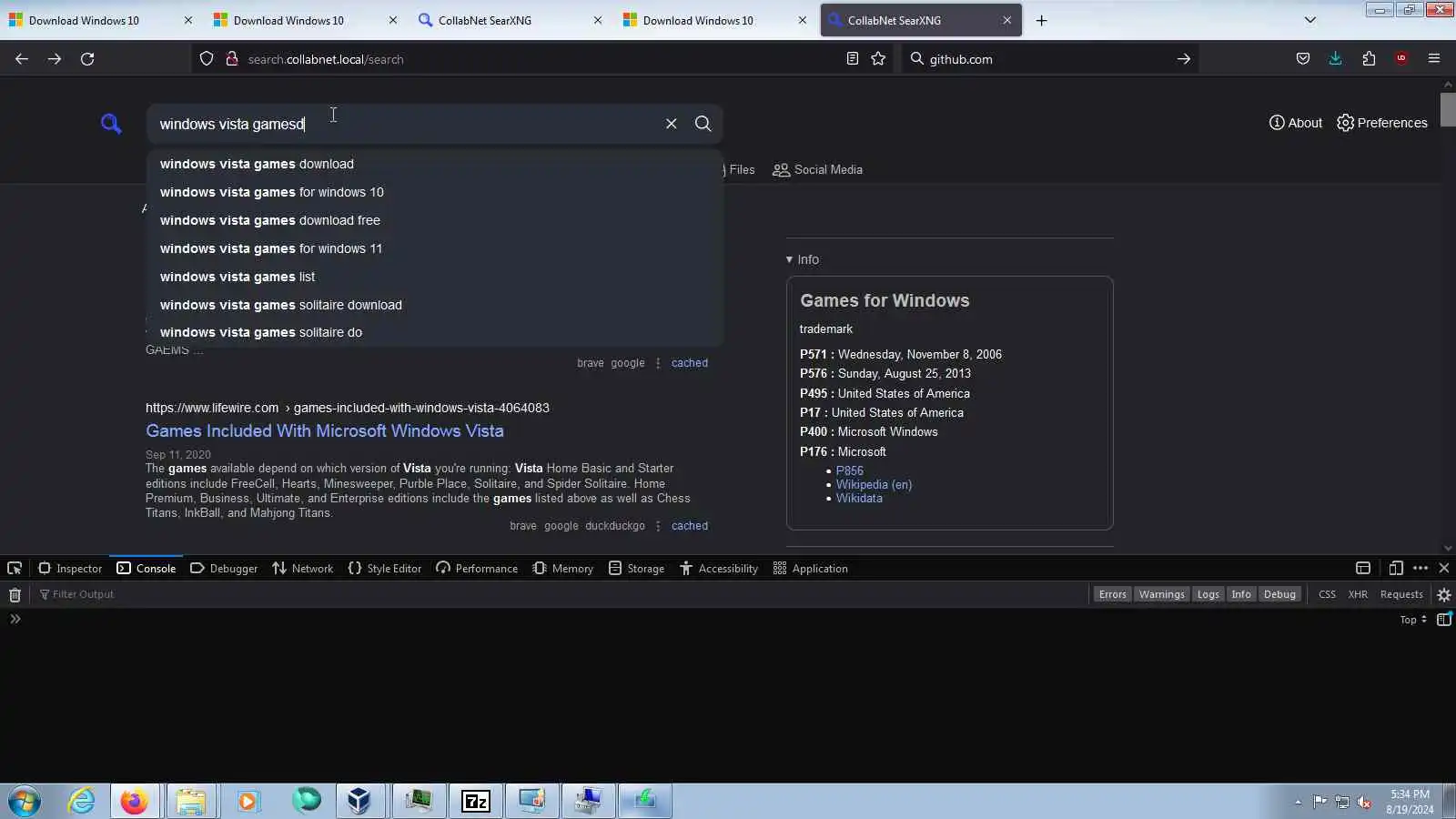The image size is (1456, 819).
Task: Collapse the Info section
Action: click(803, 260)
